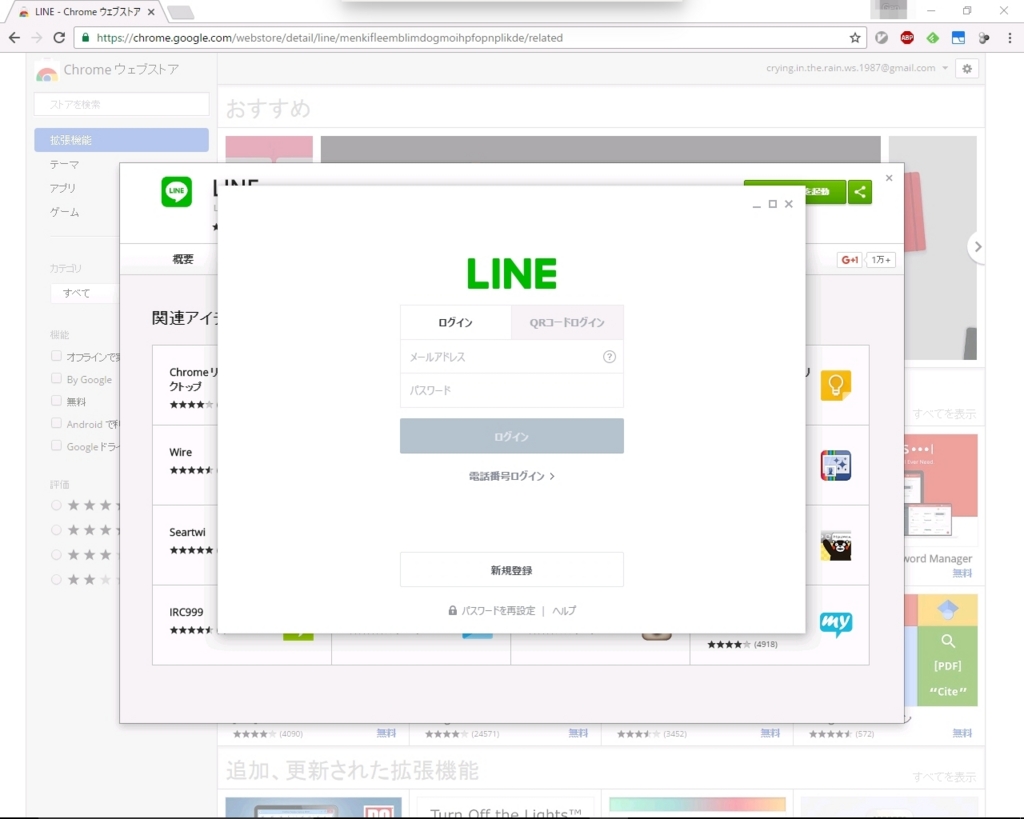Click the green diamond extension icon
Image resolution: width=1024 pixels, height=819 pixels.
(933, 38)
